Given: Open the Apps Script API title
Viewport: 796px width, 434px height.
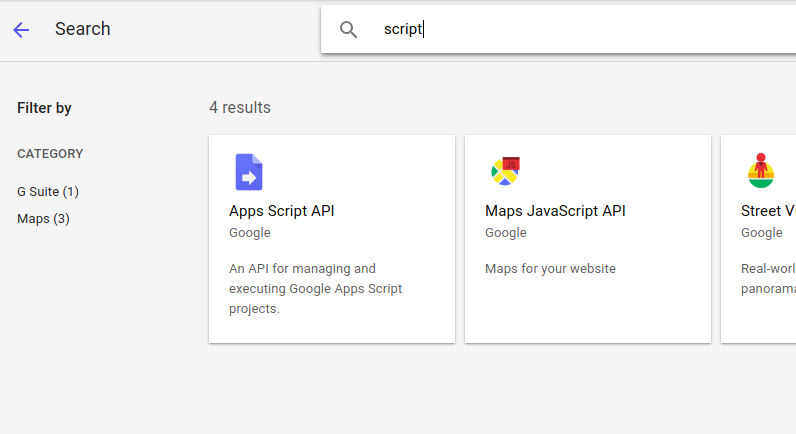Looking at the screenshot, I should (282, 211).
